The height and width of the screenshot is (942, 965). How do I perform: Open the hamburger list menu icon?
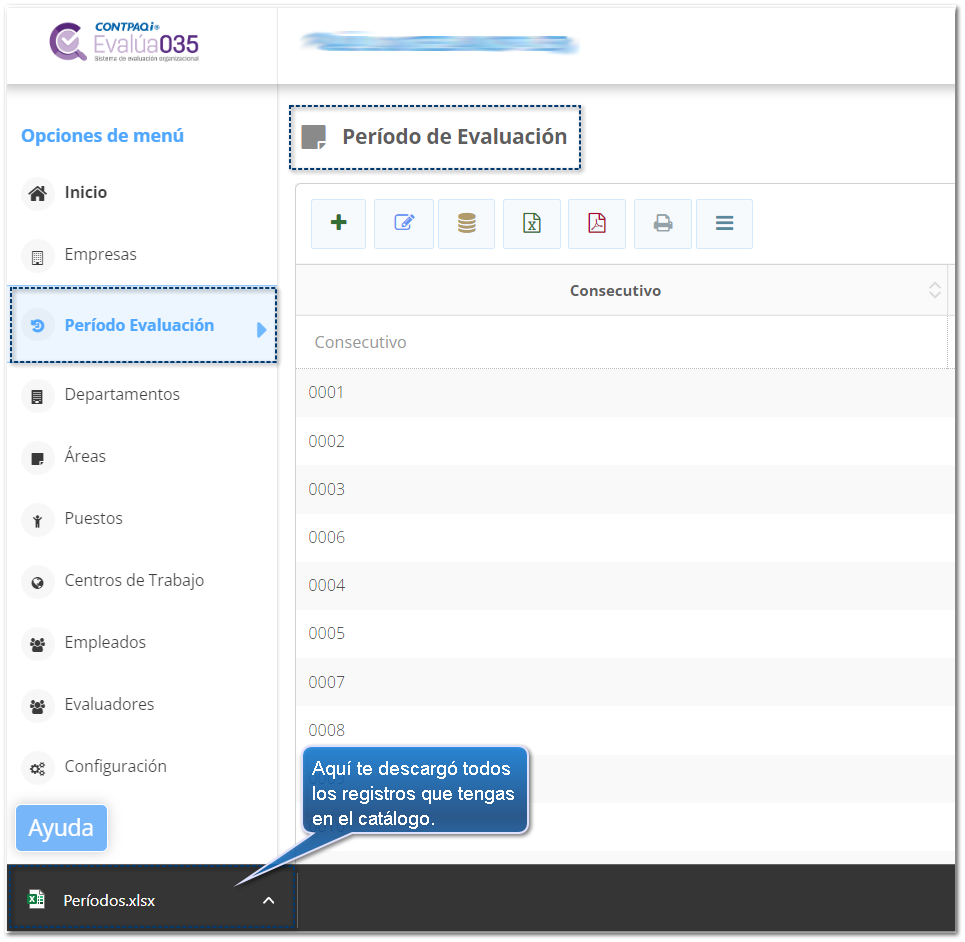pyautogui.click(x=724, y=223)
